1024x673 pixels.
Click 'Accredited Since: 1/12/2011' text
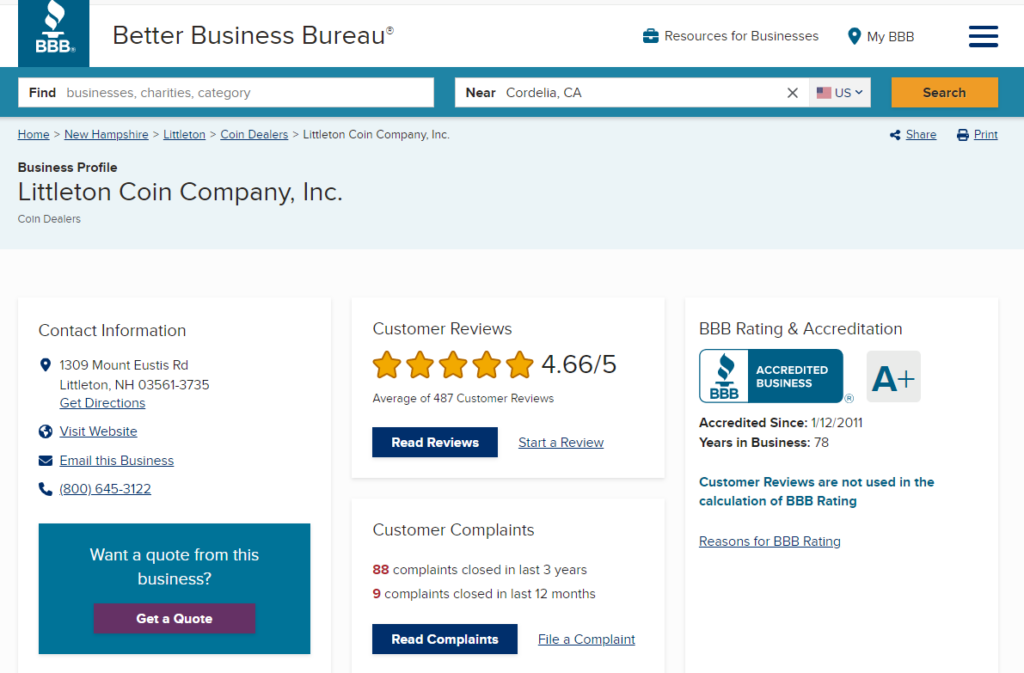[781, 423]
